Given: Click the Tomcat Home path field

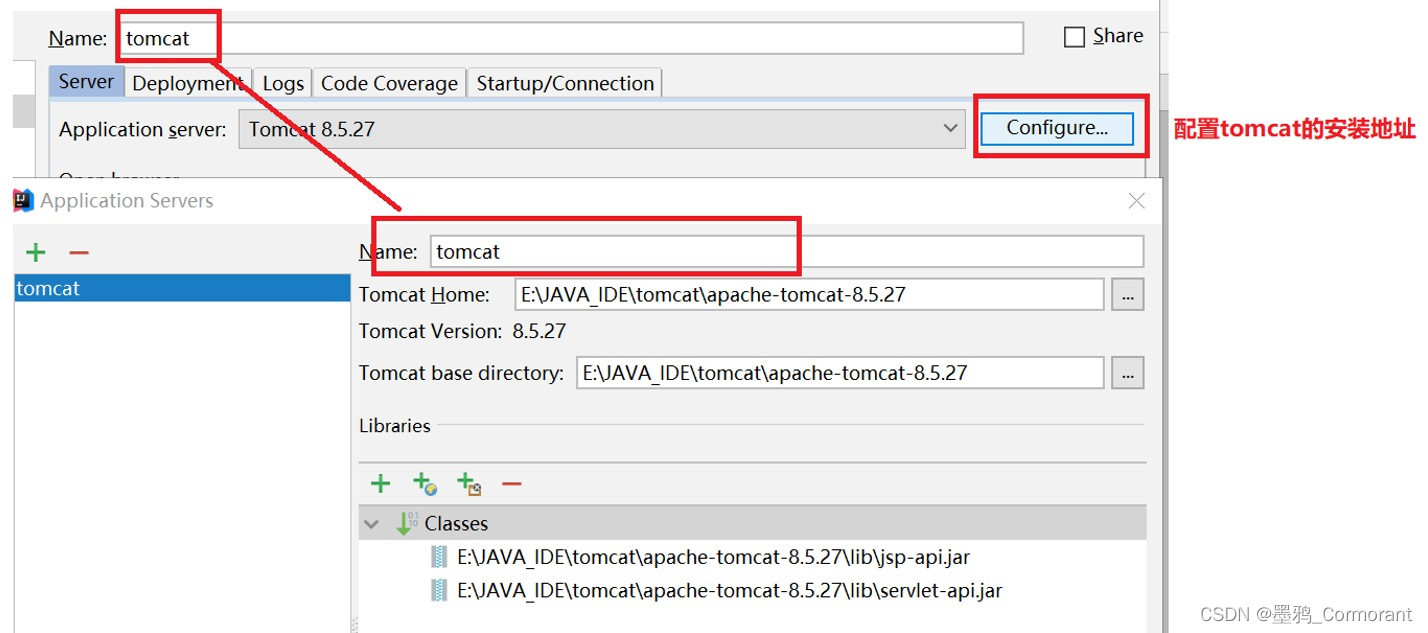Looking at the screenshot, I should pos(809,295).
